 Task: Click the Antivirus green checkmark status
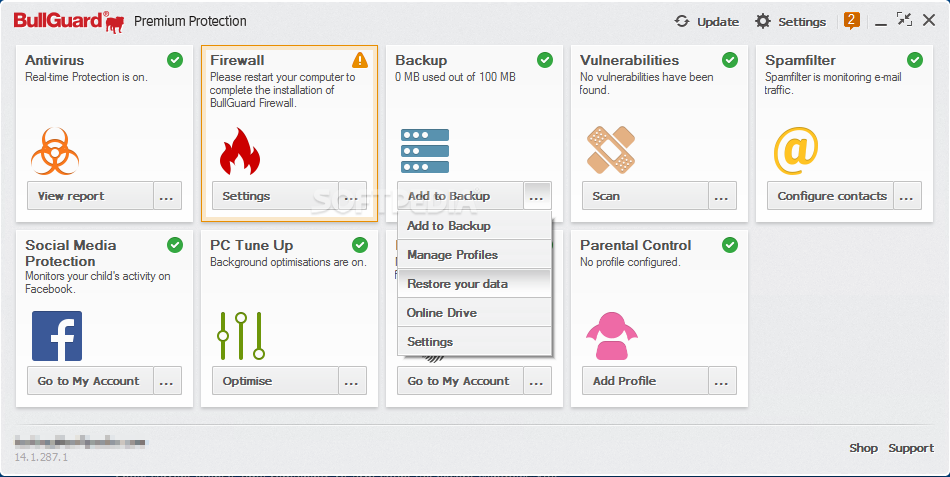tap(175, 59)
